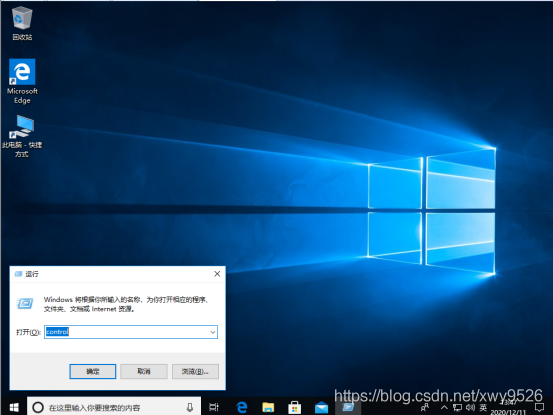The width and height of the screenshot is (553, 415).
Task: Click the Run dialog taskbar icon
Action: pyautogui.click(x=348, y=407)
